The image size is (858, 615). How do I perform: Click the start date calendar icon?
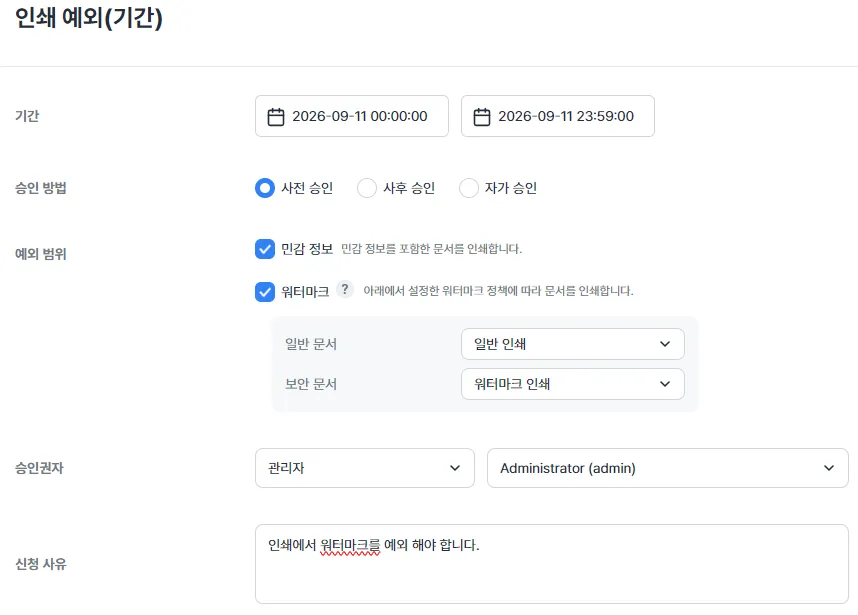pyautogui.click(x=276, y=117)
